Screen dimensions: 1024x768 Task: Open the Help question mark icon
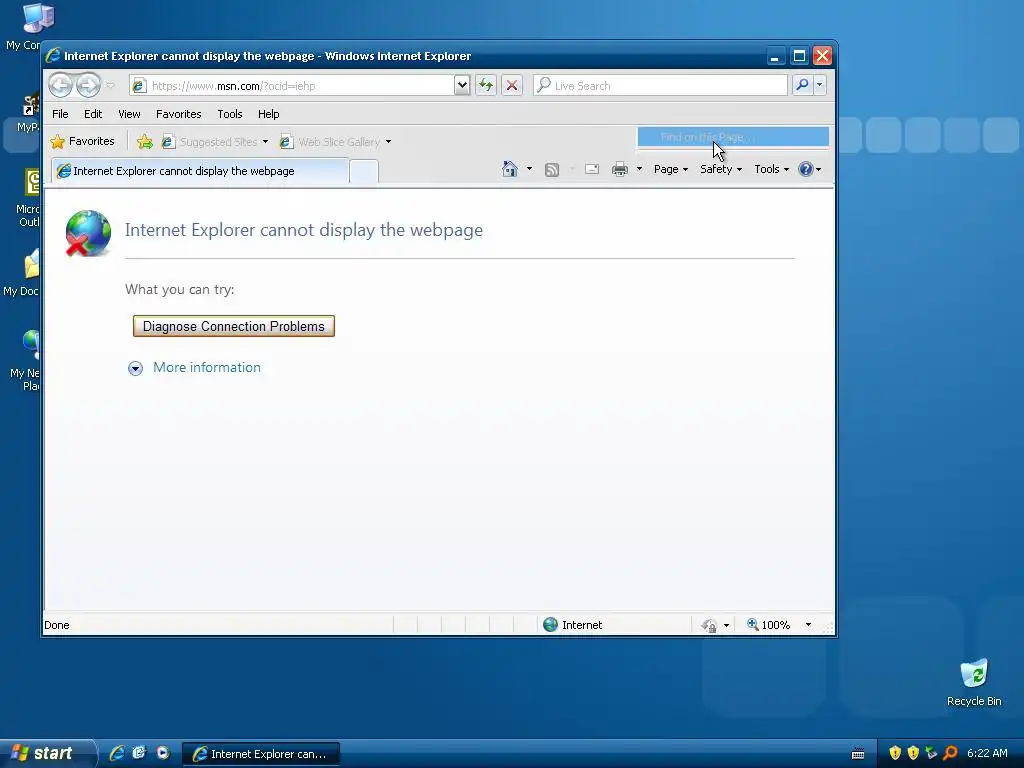tap(809, 169)
